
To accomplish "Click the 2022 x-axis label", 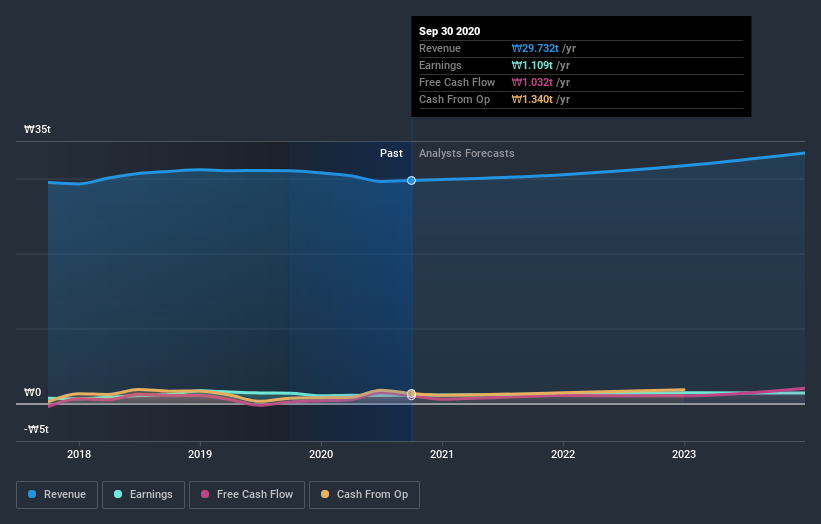I will (563, 454).
